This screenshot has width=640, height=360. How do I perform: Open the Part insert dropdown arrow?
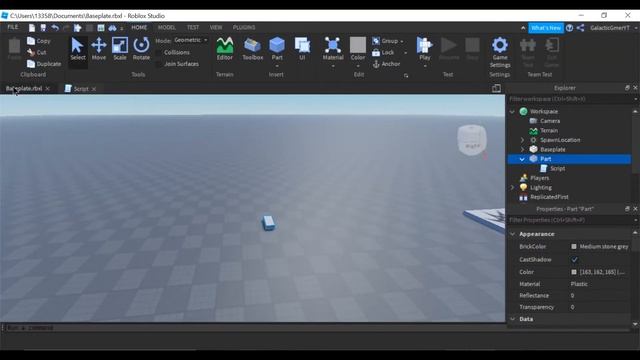point(277,66)
